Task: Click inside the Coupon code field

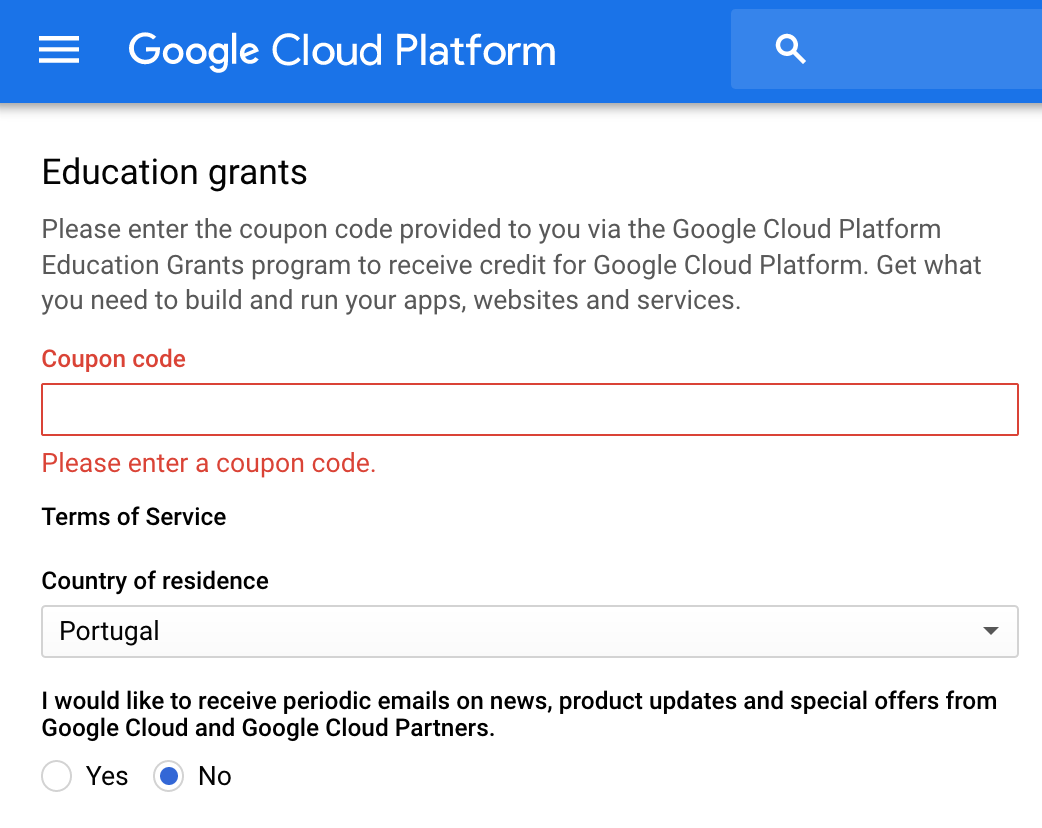Action: [x=530, y=410]
